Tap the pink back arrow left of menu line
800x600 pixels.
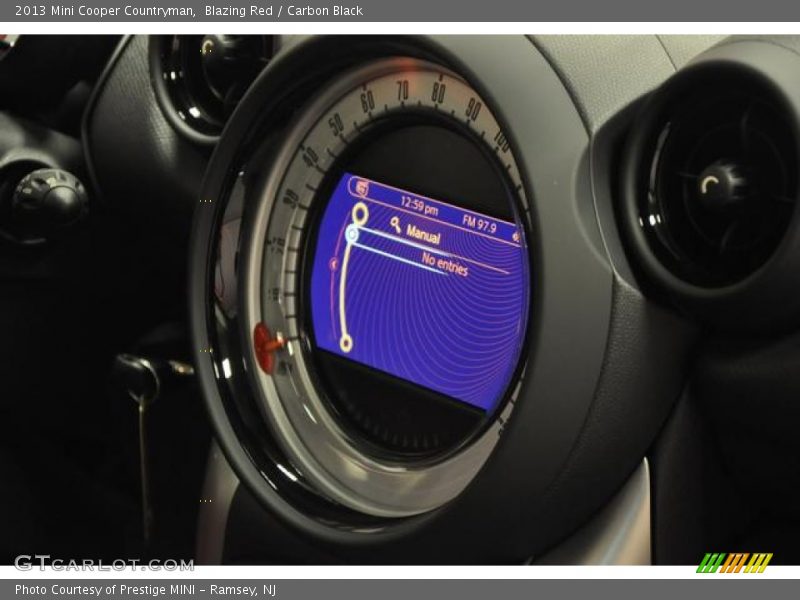tap(334, 264)
